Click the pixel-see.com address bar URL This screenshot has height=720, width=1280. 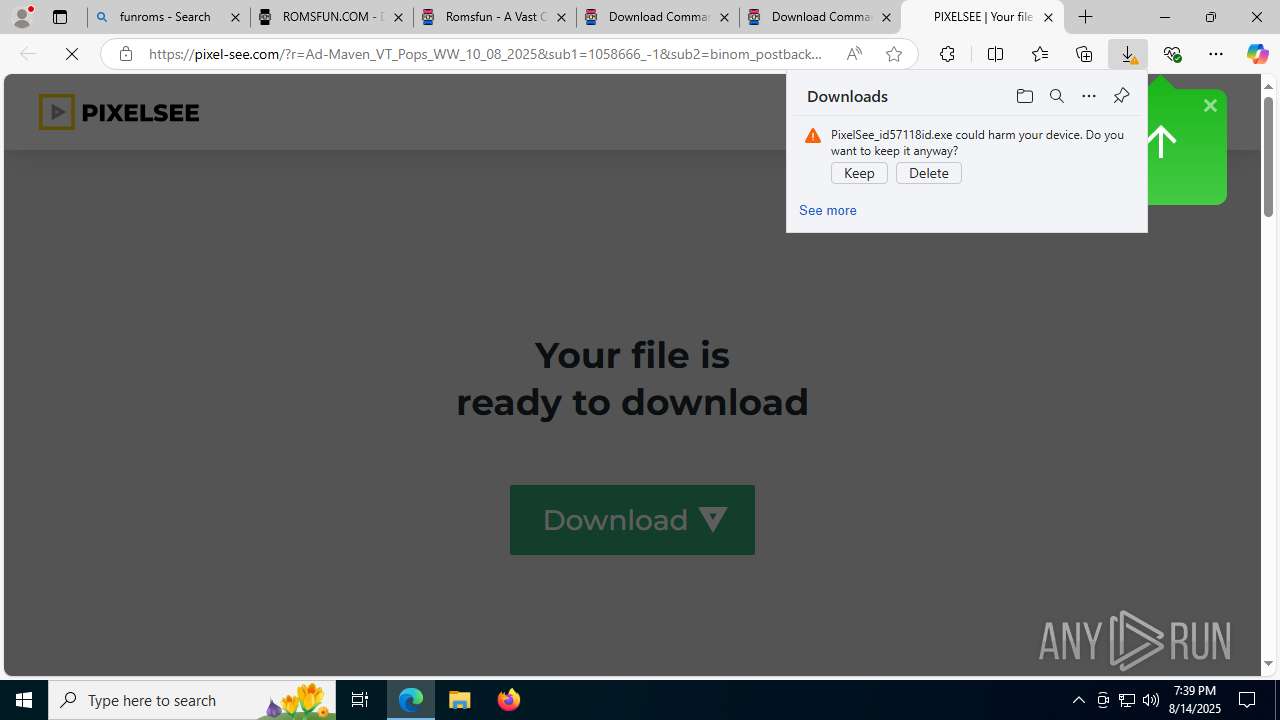pyautogui.click(x=485, y=54)
